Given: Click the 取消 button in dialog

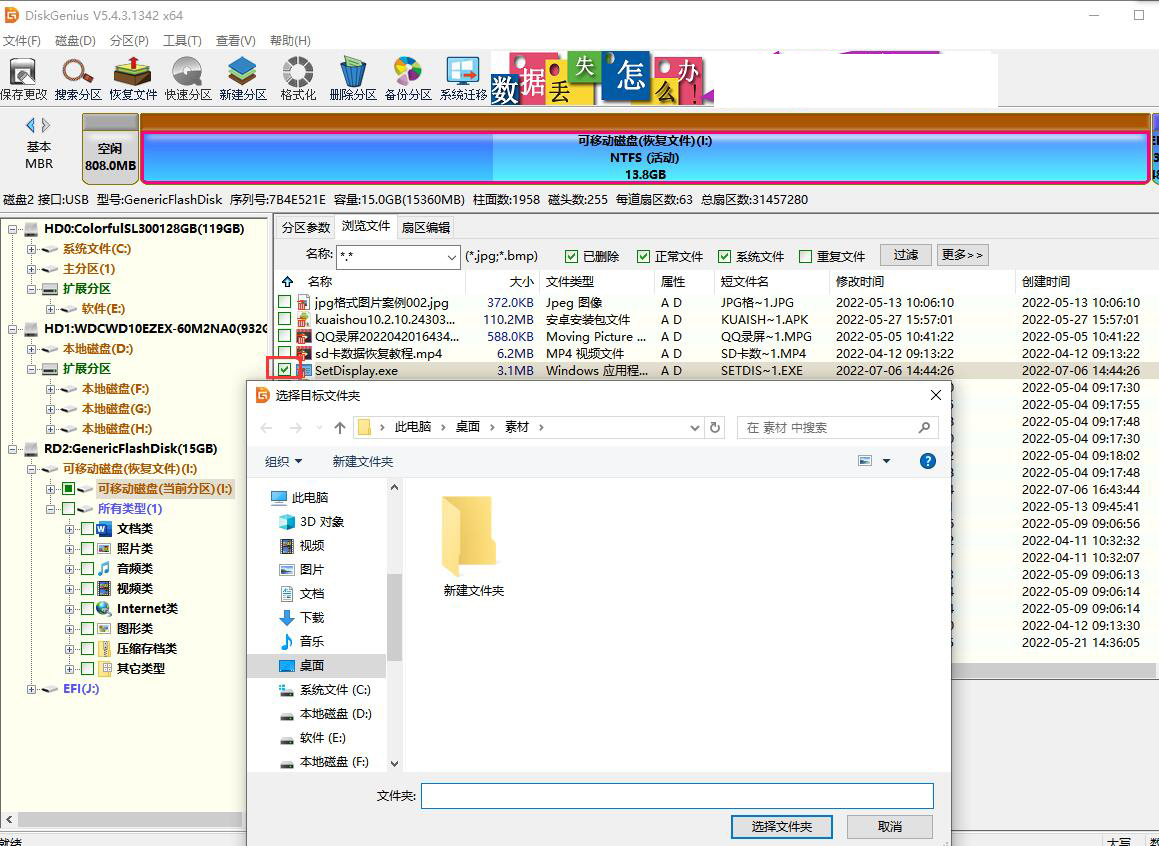Looking at the screenshot, I should click(x=889, y=827).
